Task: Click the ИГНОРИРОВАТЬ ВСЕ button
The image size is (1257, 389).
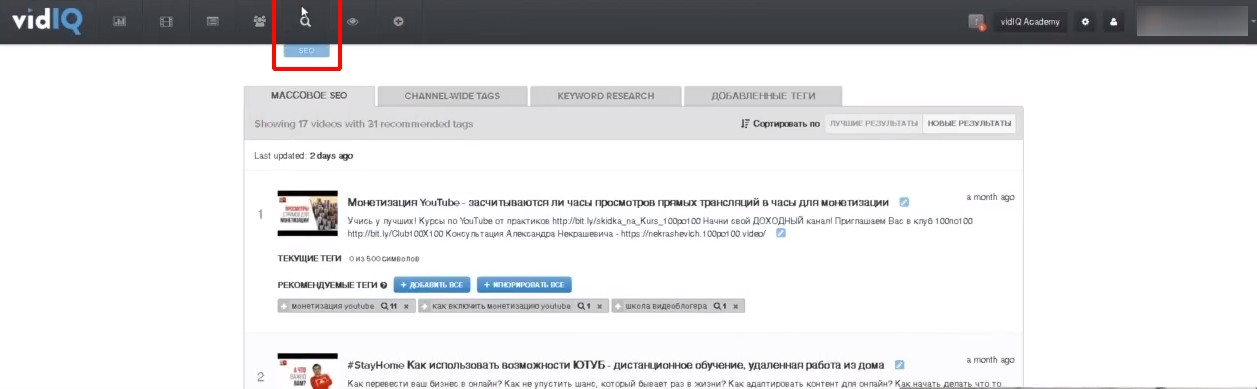Action: [524, 285]
